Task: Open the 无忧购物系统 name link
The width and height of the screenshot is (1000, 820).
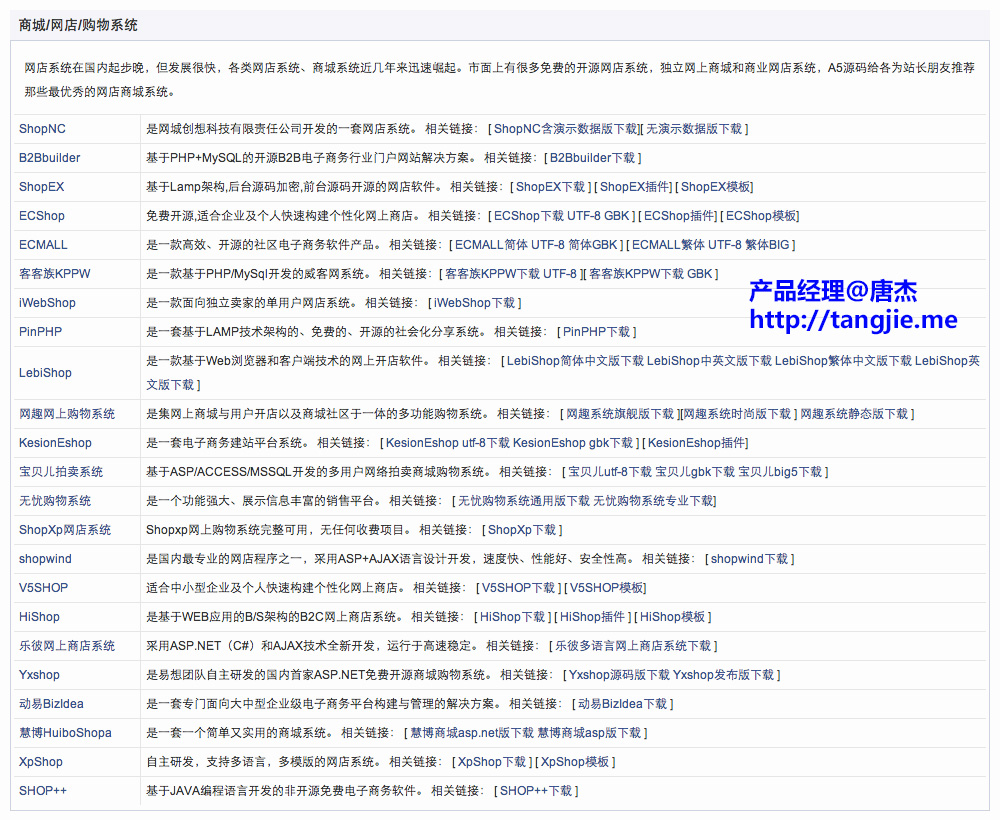Action: click(55, 501)
